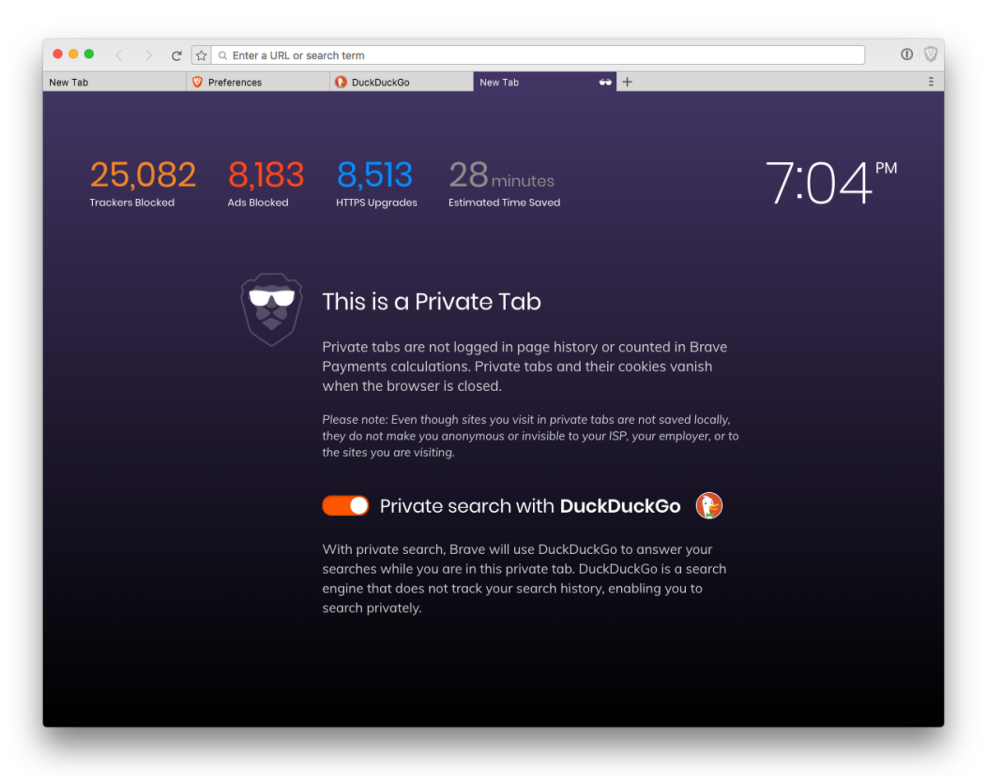
Task: Click the Trackers Blocked count
Action: pos(142,174)
